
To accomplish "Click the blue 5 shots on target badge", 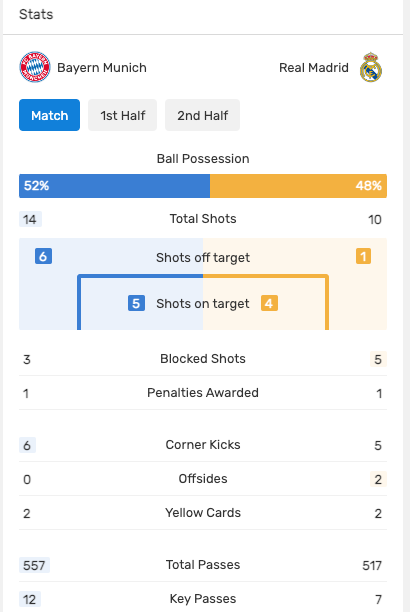I will tap(136, 303).
